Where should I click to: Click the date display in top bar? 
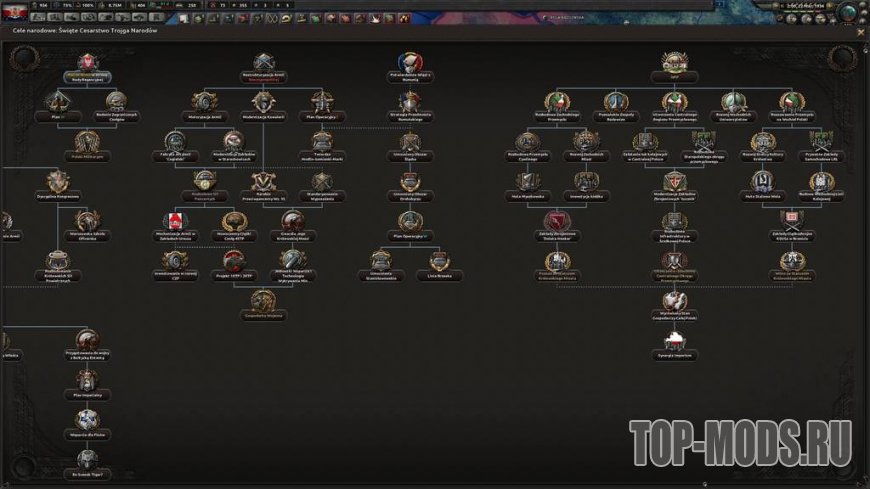[812, 5]
